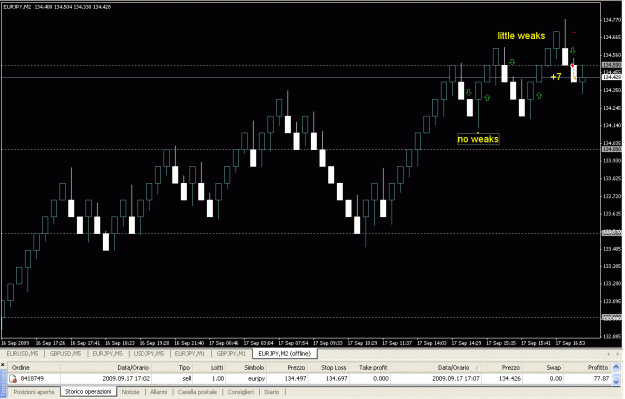Click the terminal scrollbar up arrow

click(x=617, y=368)
